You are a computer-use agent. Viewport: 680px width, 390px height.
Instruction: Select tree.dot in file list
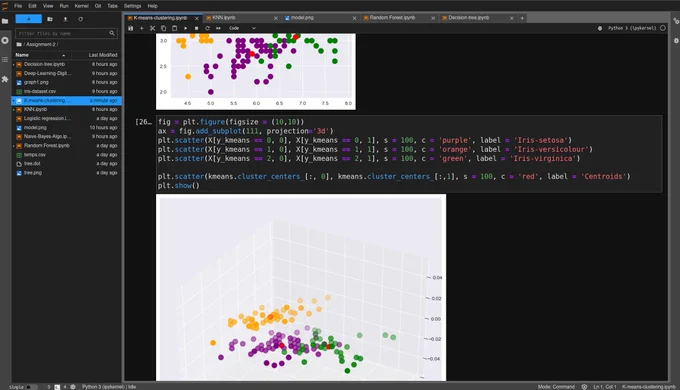click(x=67, y=164)
